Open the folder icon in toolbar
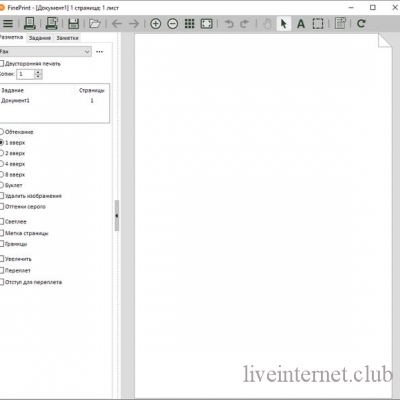Viewport: 400px width, 400px height. [95, 24]
